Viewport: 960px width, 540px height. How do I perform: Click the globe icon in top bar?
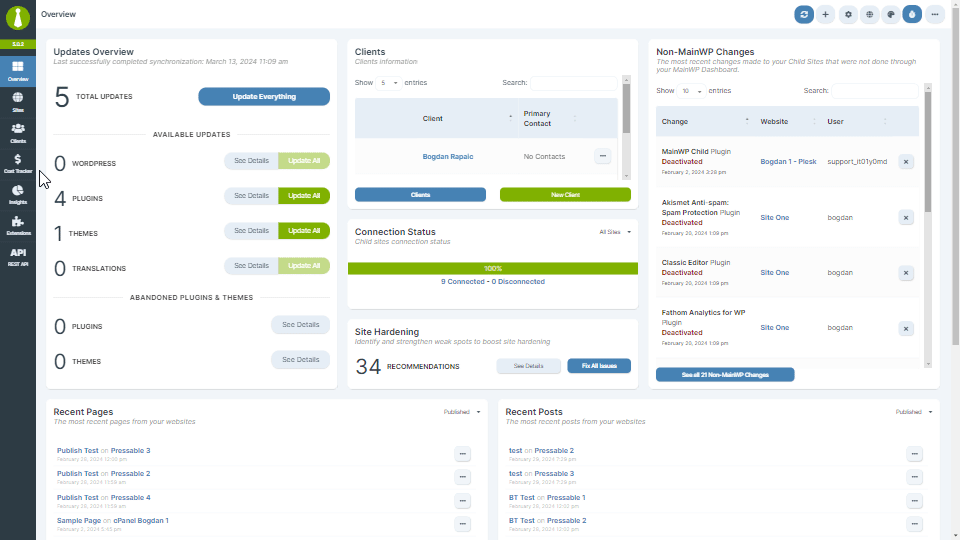click(x=869, y=14)
